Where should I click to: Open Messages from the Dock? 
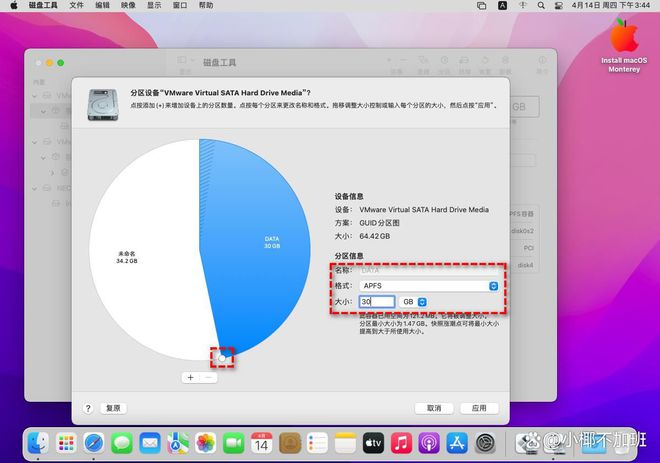pyautogui.click(x=122, y=443)
